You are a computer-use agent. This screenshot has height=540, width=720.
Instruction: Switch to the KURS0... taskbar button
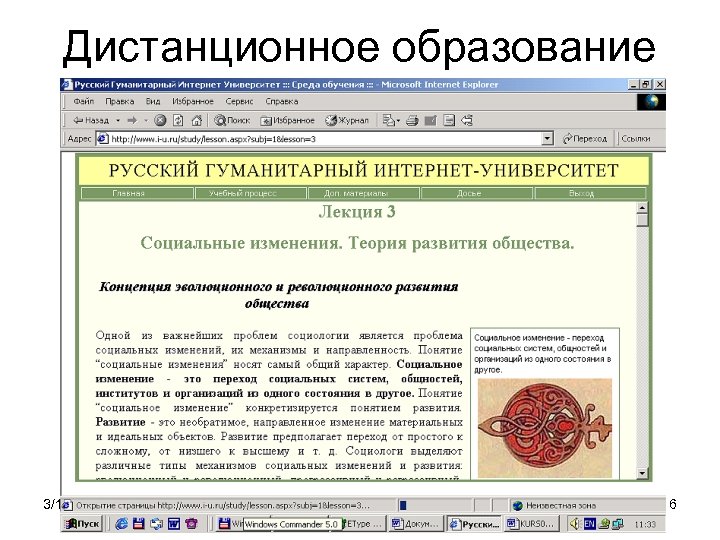(533, 524)
